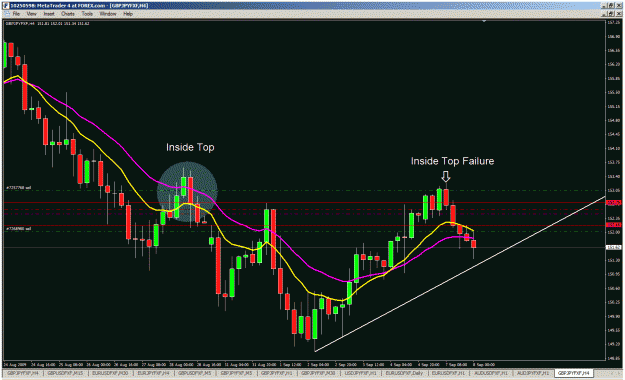Click the chart document icon beside File
Screen dimensions: 625x380
pos(7,14)
